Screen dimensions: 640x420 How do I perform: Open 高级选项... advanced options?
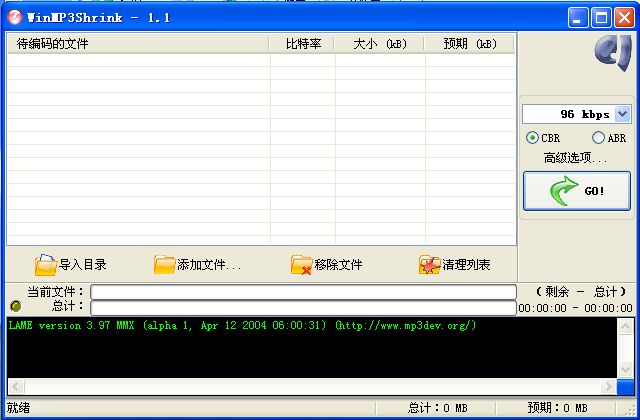coord(575,158)
